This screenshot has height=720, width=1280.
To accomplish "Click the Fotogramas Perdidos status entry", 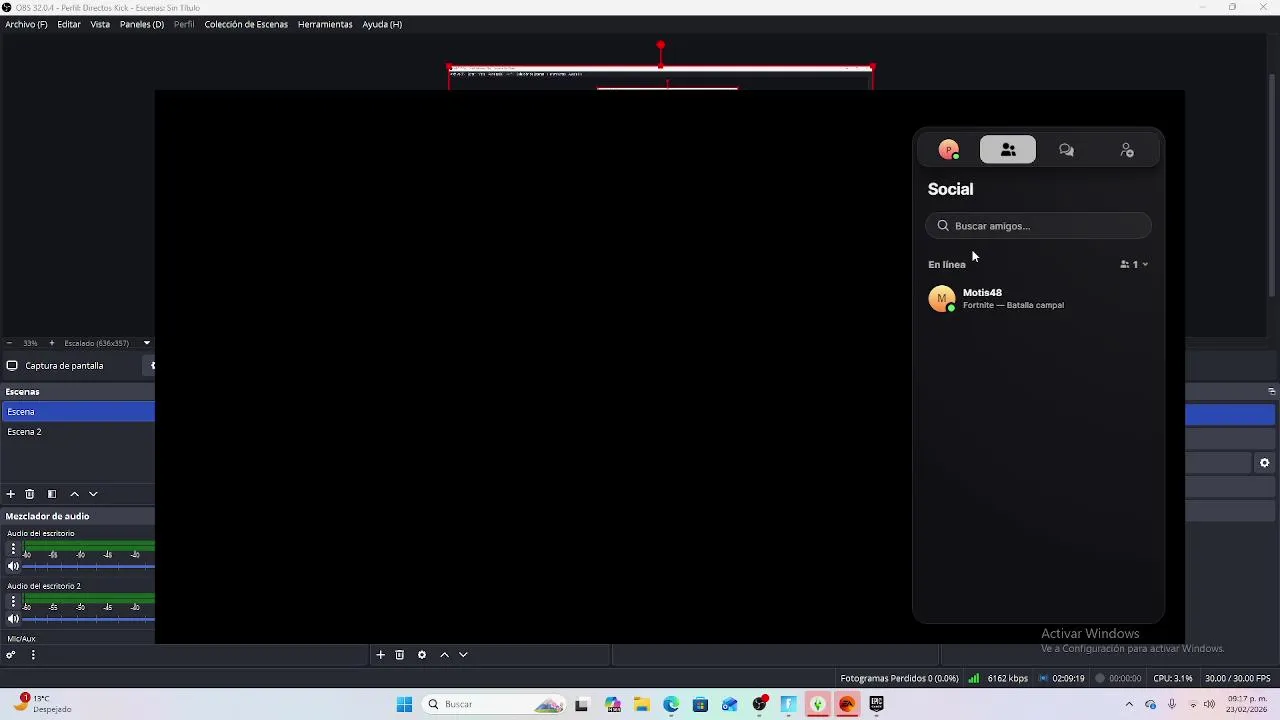I will pyautogui.click(x=899, y=678).
